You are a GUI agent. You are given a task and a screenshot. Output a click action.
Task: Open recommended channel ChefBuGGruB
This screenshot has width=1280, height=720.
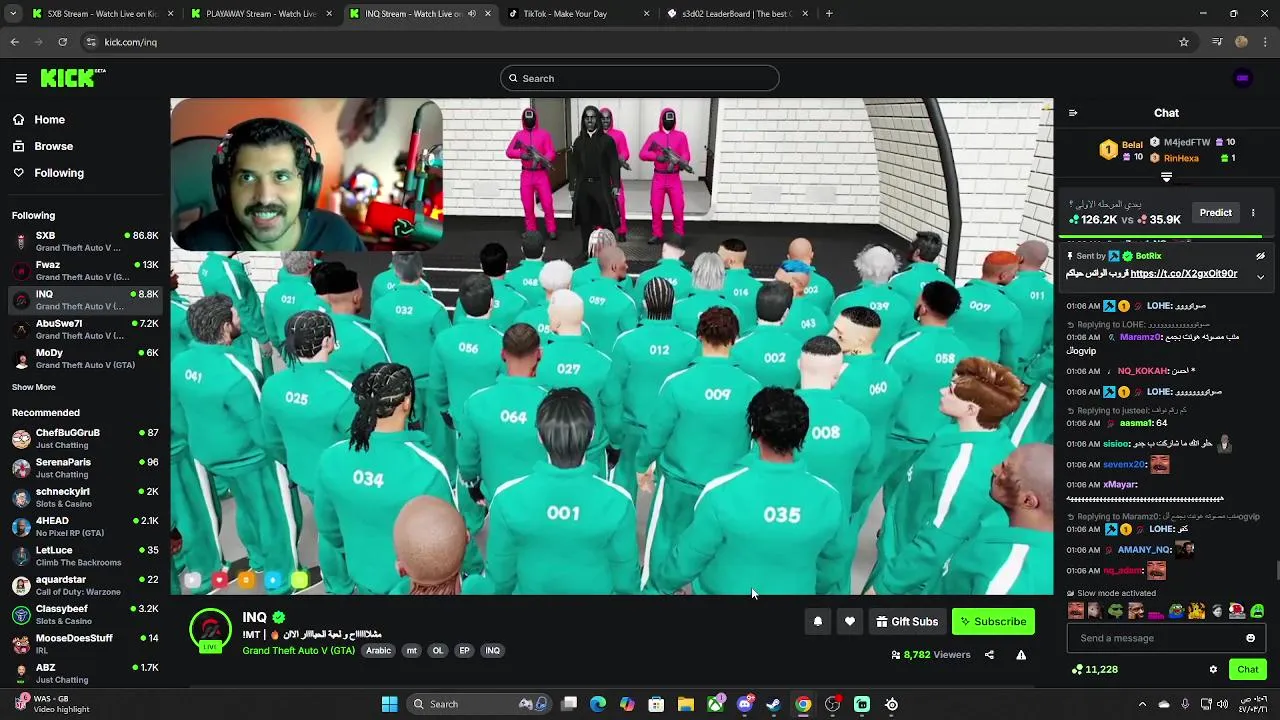click(85, 438)
